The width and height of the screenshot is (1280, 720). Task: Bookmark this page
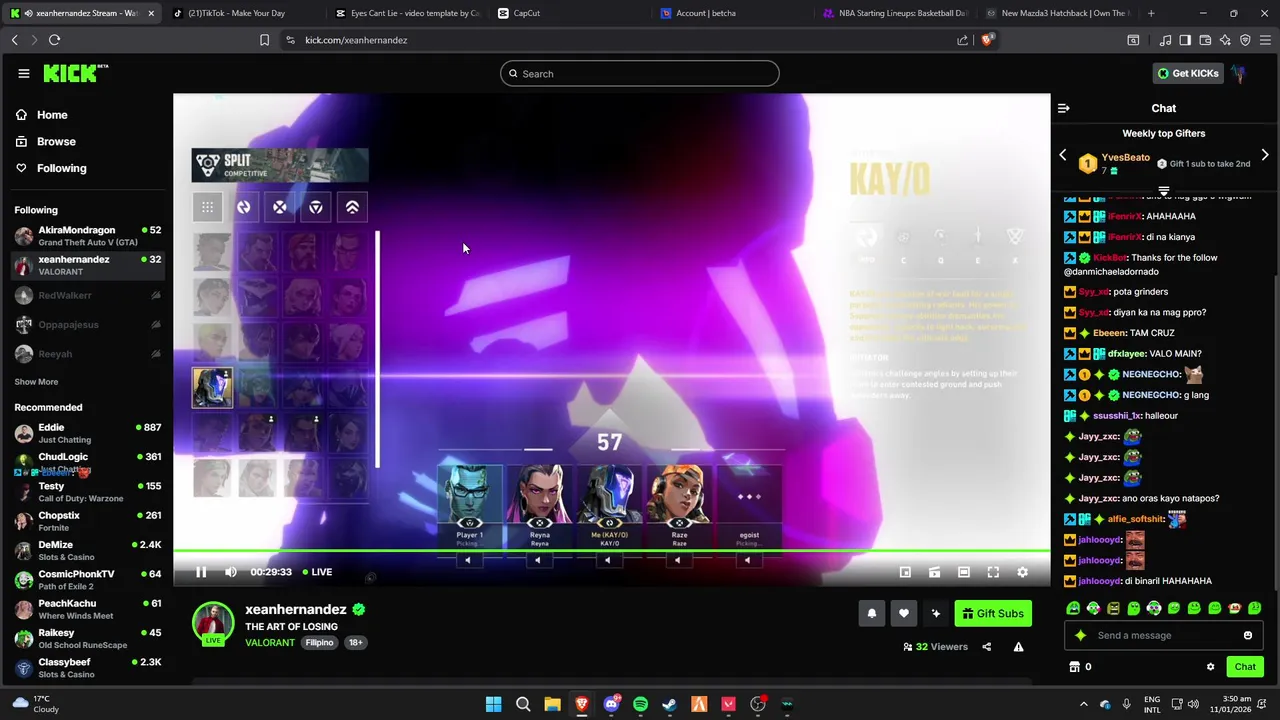264,40
